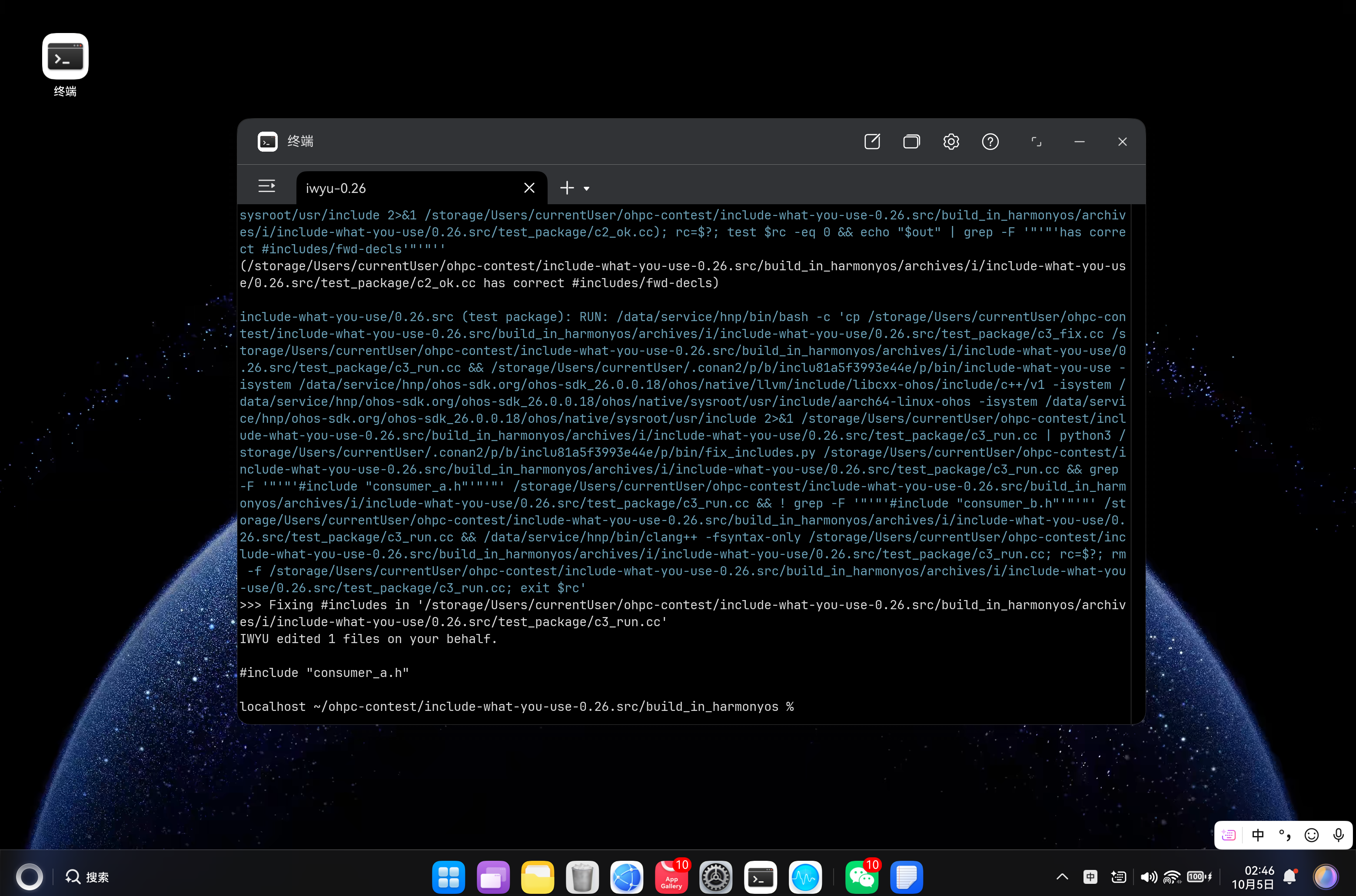The width and height of the screenshot is (1356, 896).
Task: Open the volume speaker control
Action: tap(1149, 876)
